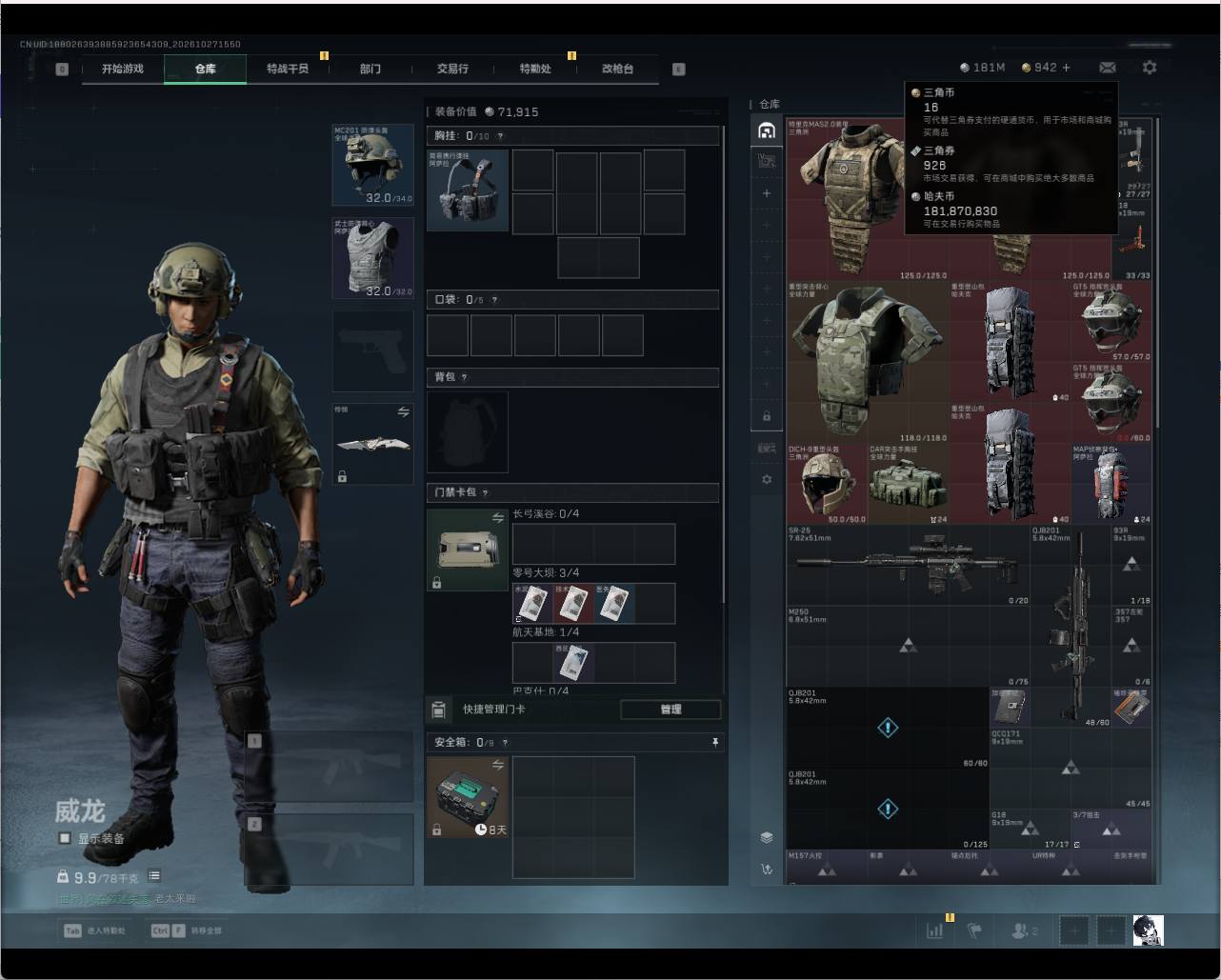Click the first empty team slot plus
The height and width of the screenshot is (980, 1221).
click(x=1073, y=930)
